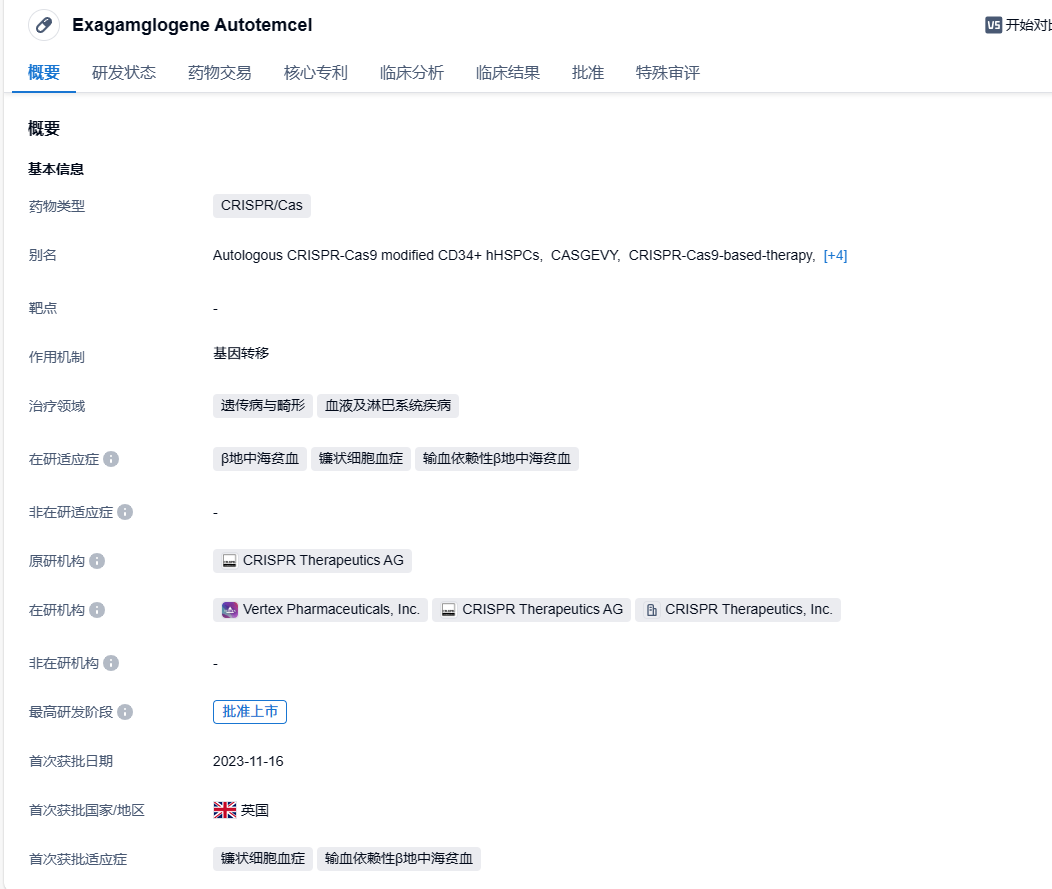Click the VS compare icon

pos(993,25)
